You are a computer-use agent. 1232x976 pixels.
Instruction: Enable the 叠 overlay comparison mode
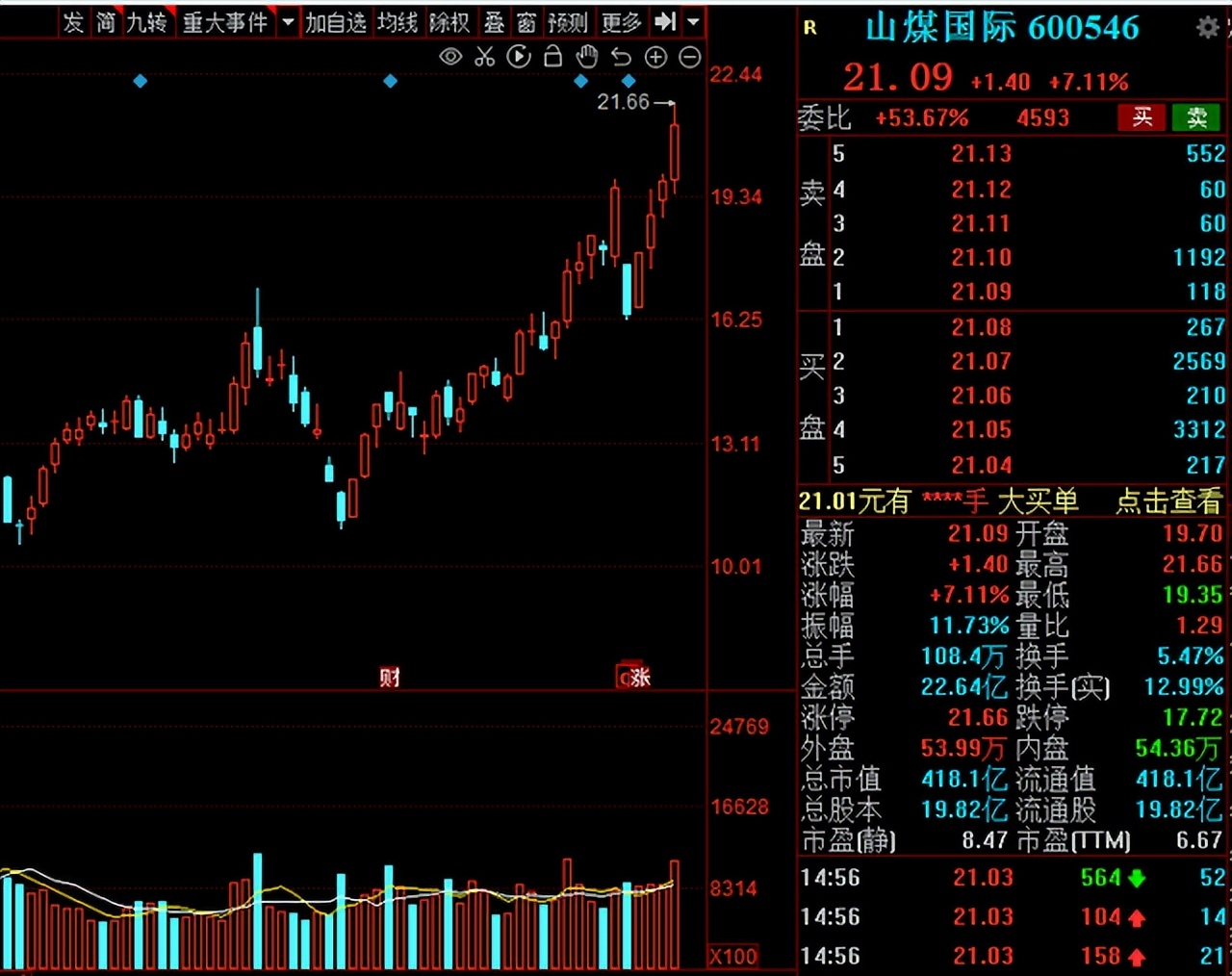coord(494,21)
